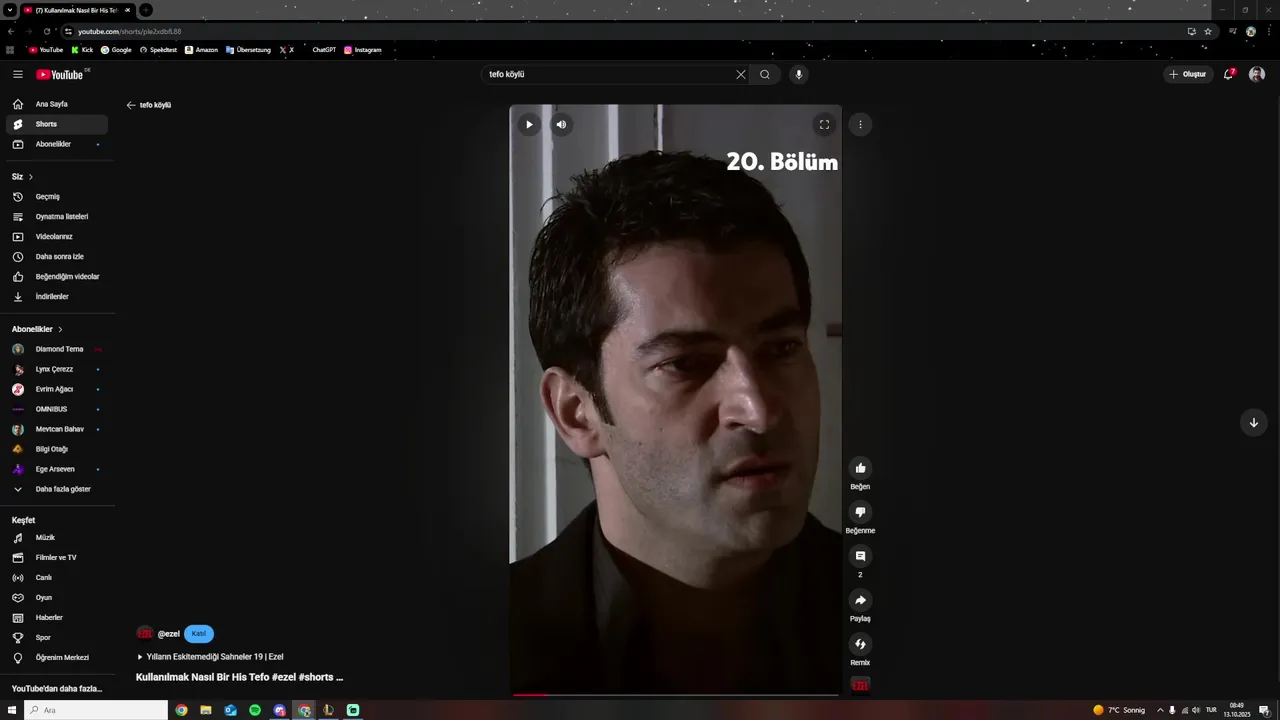
Task: Join channel with Katıl button
Action: pos(199,634)
